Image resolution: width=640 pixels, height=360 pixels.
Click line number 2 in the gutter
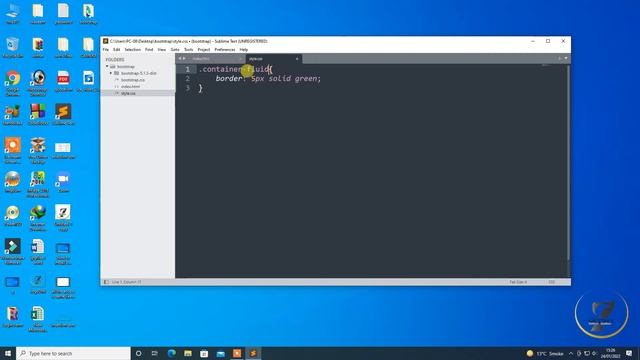(x=187, y=79)
